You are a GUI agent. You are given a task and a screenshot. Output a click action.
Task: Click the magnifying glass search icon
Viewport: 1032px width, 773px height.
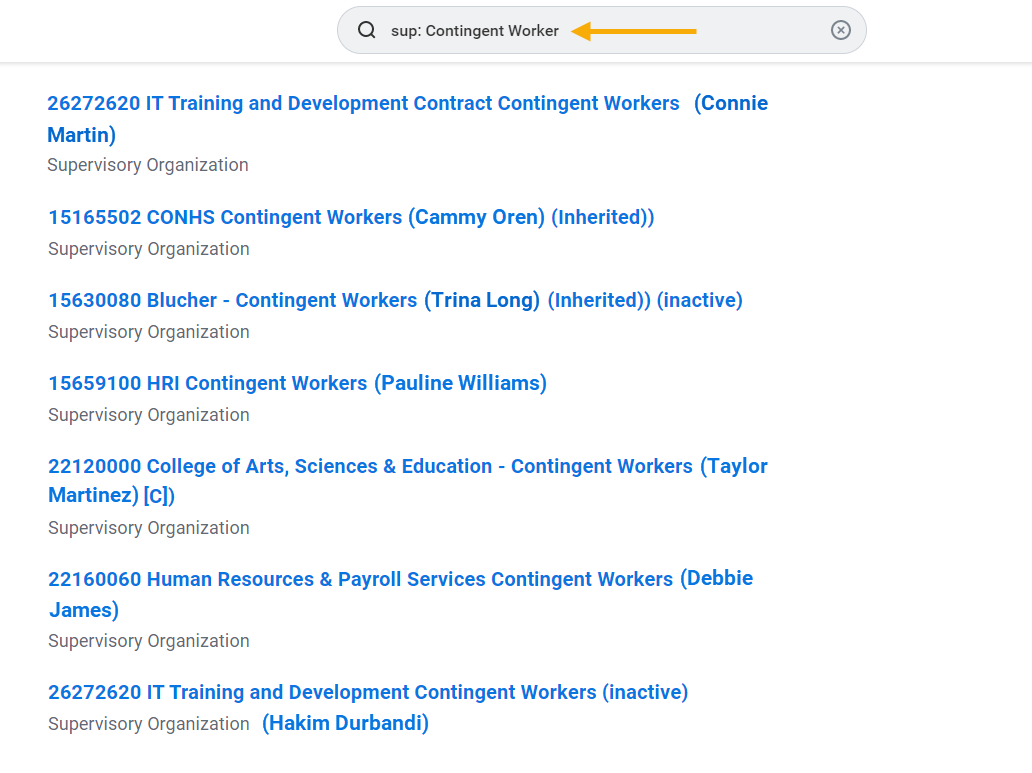pyautogui.click(x=367, y=30)
